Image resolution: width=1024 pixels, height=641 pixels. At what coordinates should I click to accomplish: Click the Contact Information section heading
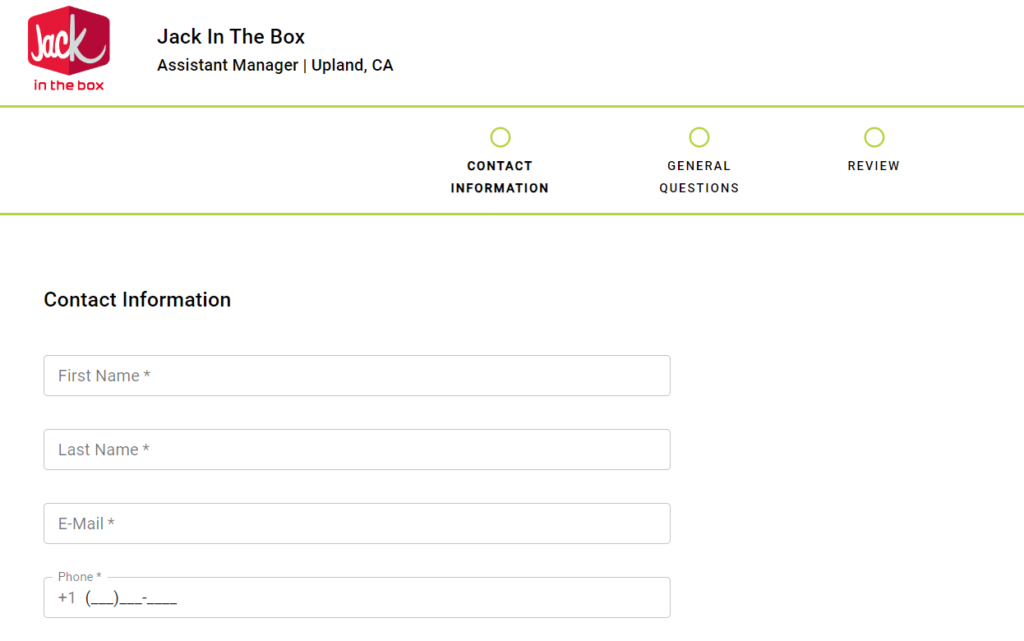(x=137, y=300)
